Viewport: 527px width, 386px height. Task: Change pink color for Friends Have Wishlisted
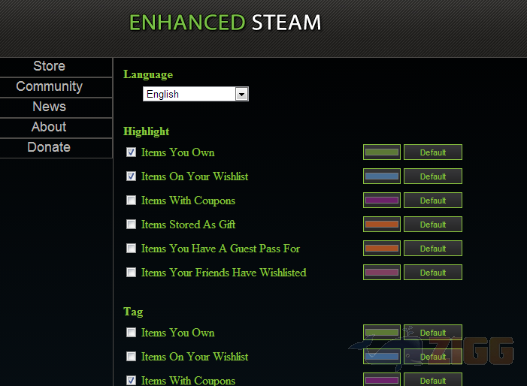coord(382,272)
